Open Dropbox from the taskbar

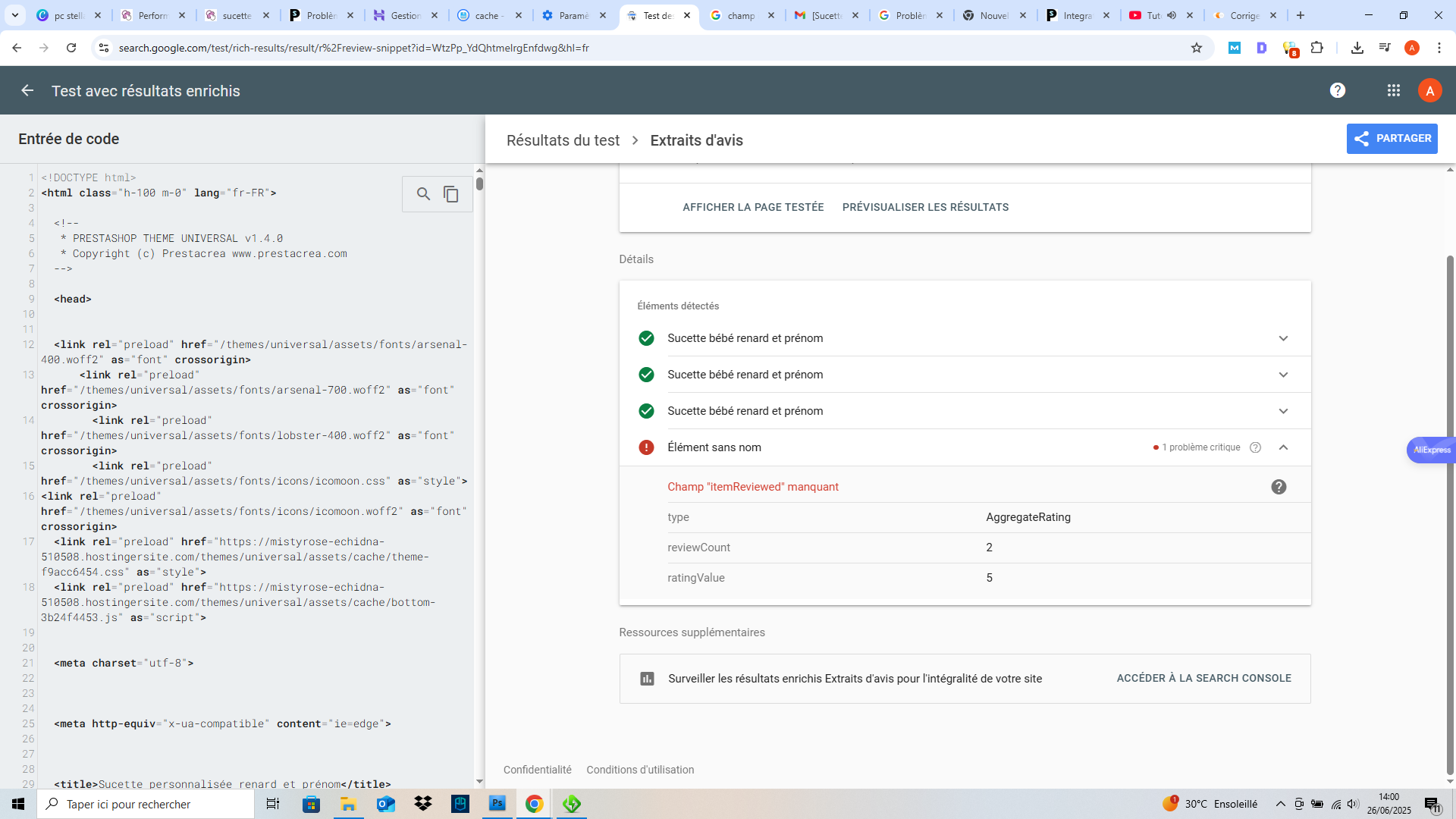click(x=423, y=804)
